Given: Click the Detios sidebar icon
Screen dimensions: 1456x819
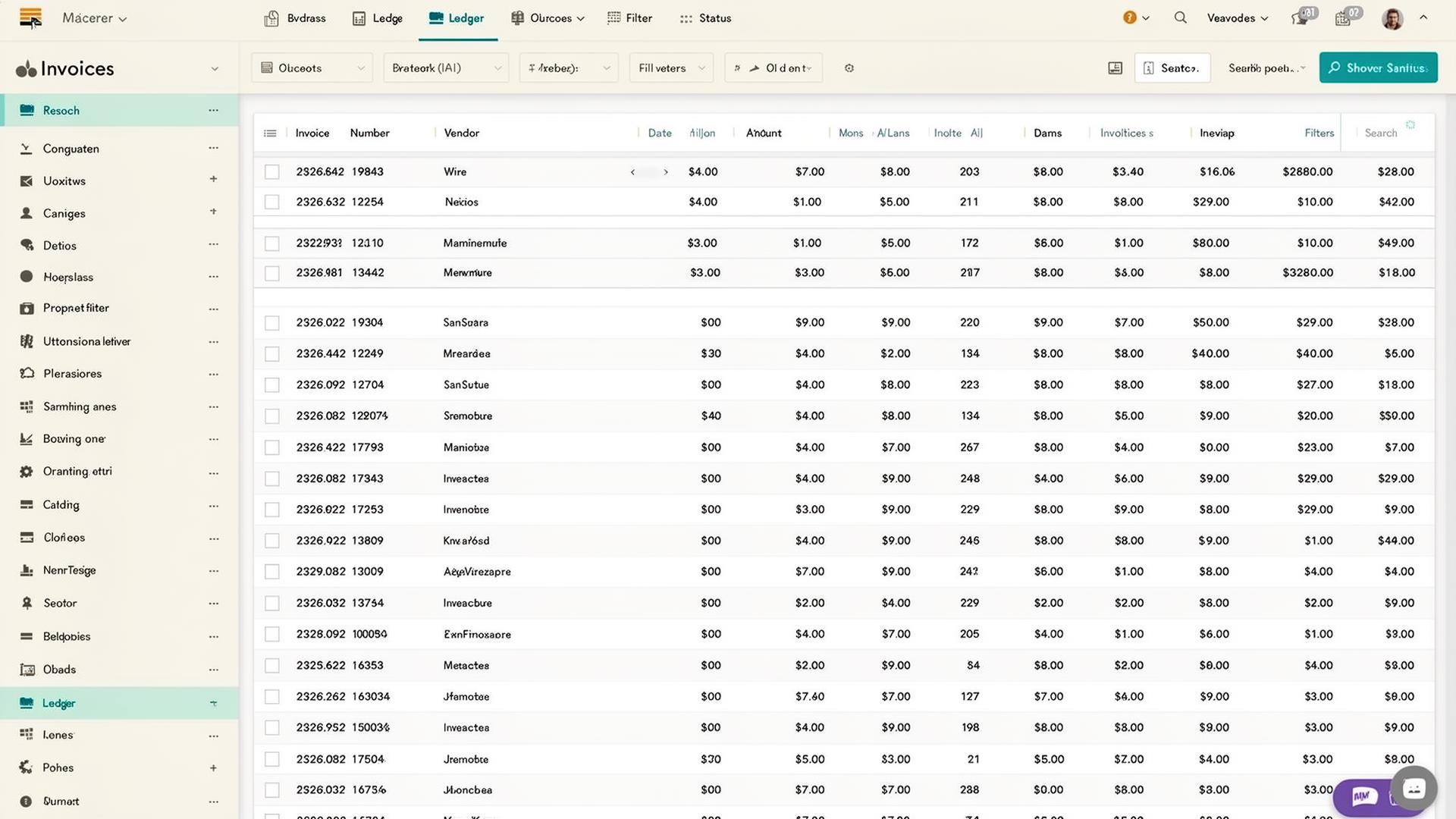Looking at the screenshot, I should click(27, 246).
